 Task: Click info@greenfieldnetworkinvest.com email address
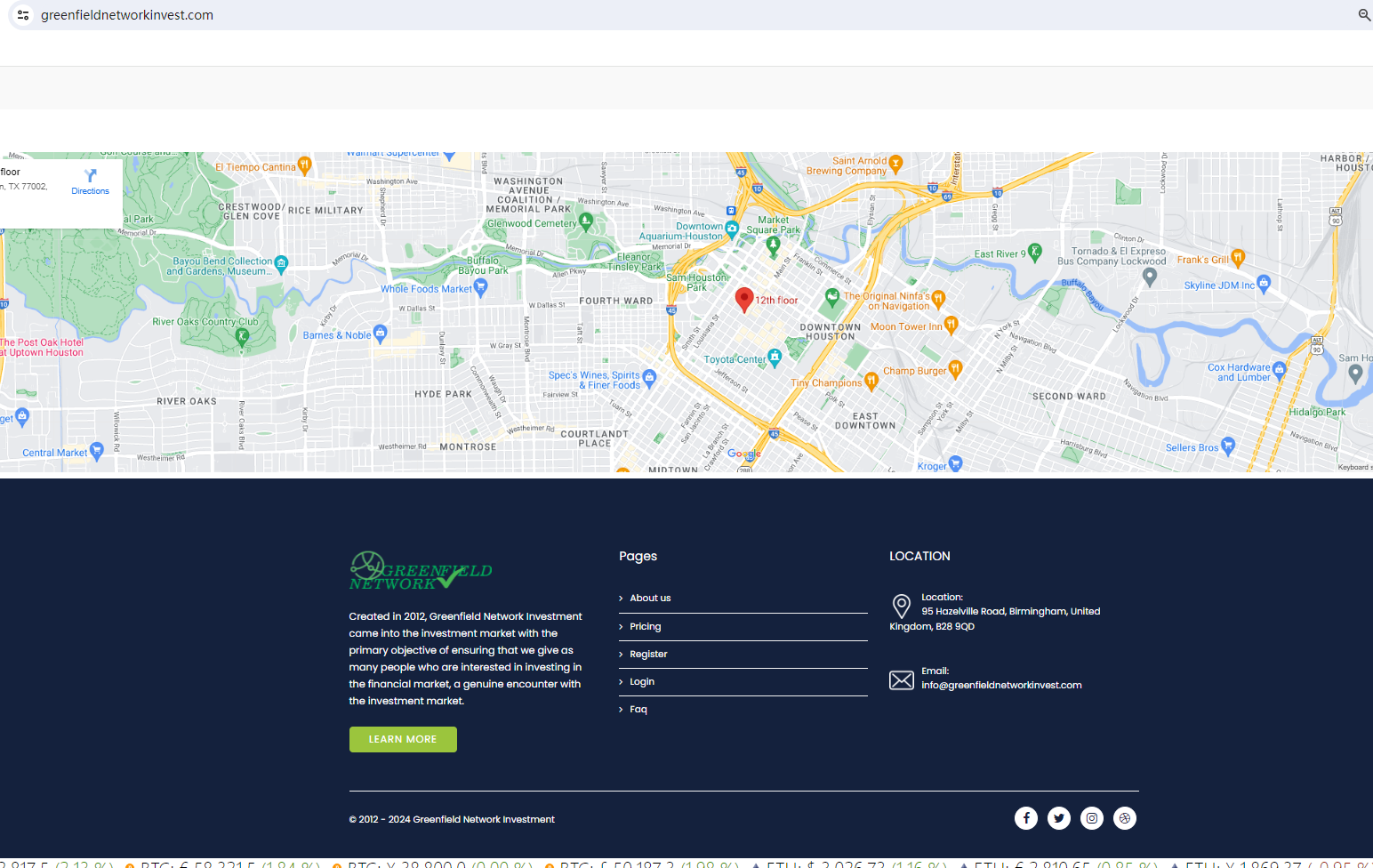[1001, 686]
